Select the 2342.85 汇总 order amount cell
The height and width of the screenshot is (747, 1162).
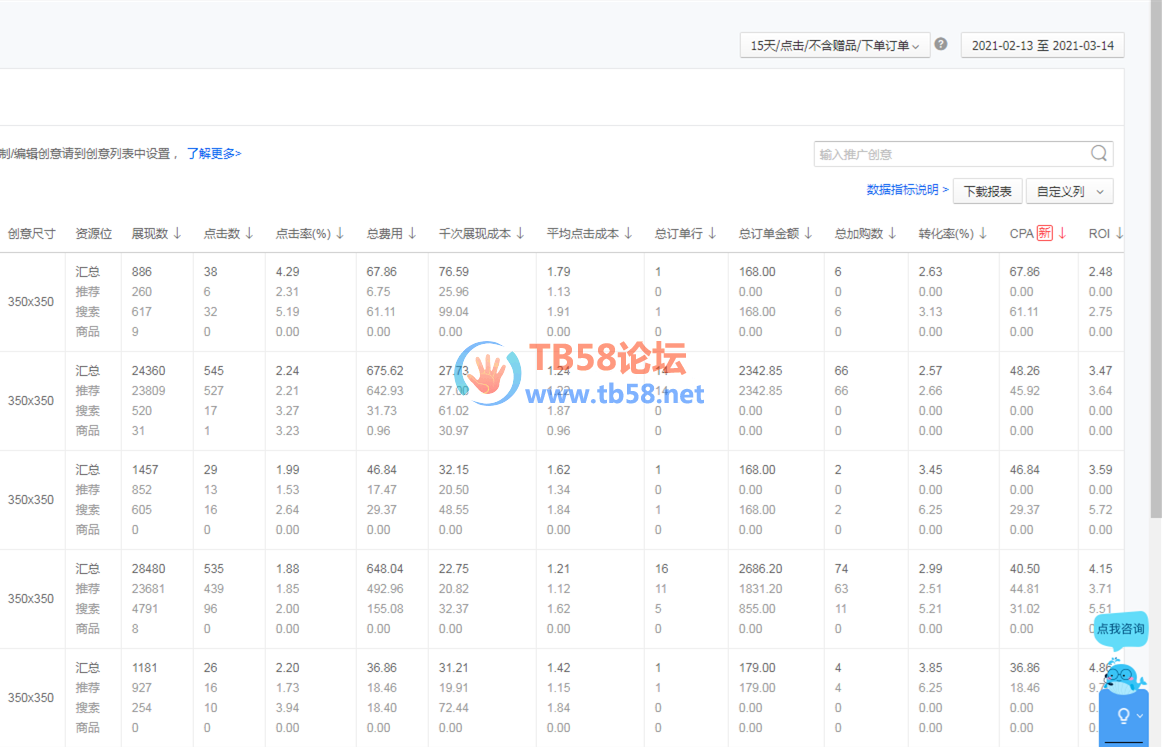tap(760, 371)
